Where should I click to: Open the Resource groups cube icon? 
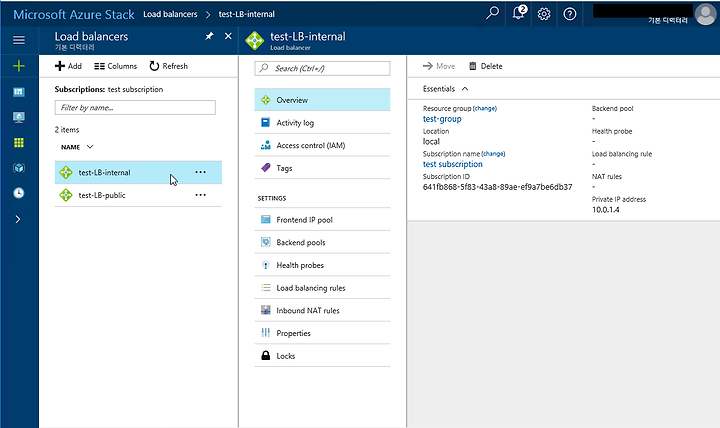pos(19,168)
